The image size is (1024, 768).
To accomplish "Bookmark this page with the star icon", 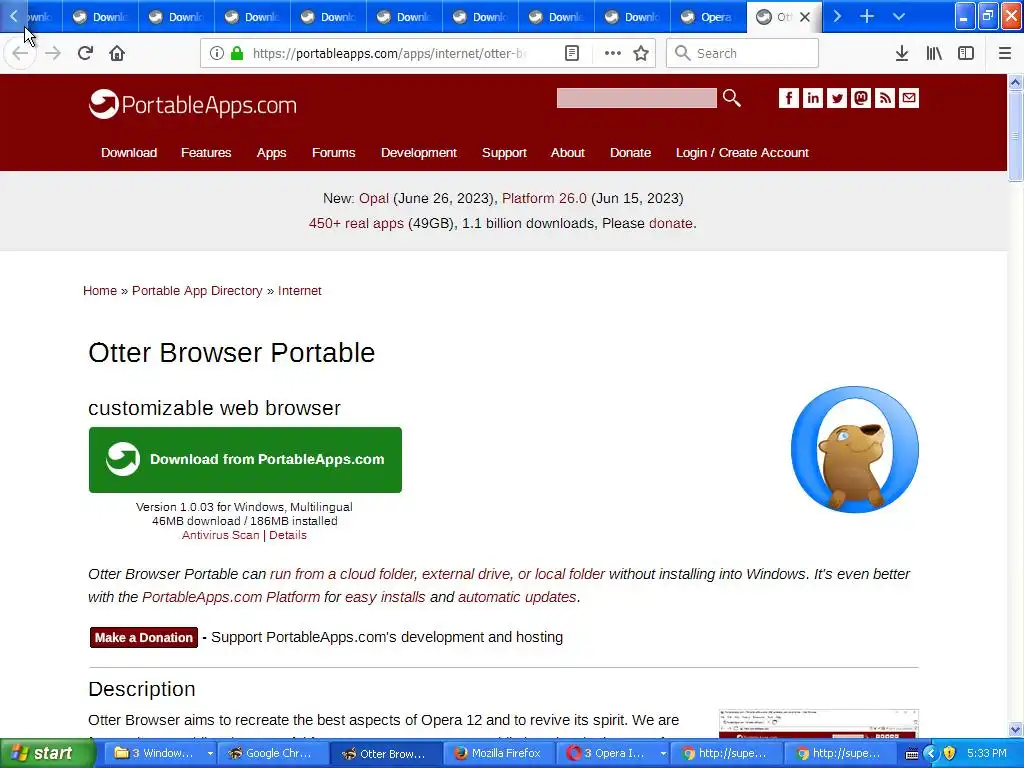I will 641,54.
